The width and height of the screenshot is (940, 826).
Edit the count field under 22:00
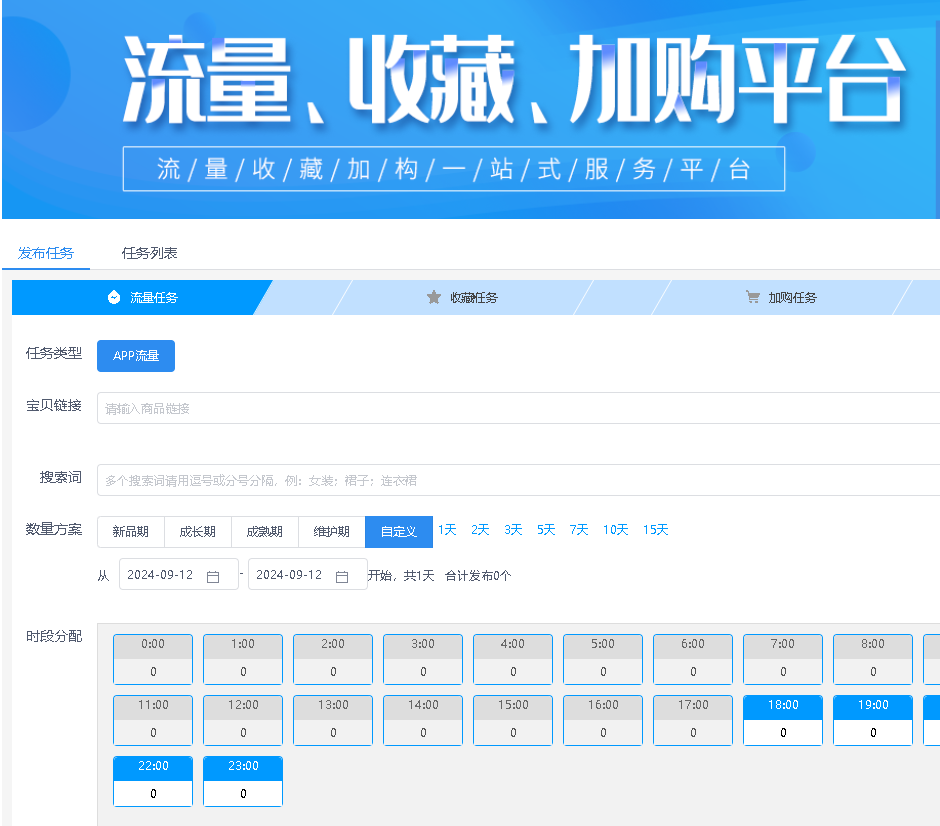click(x=153, y=794)
